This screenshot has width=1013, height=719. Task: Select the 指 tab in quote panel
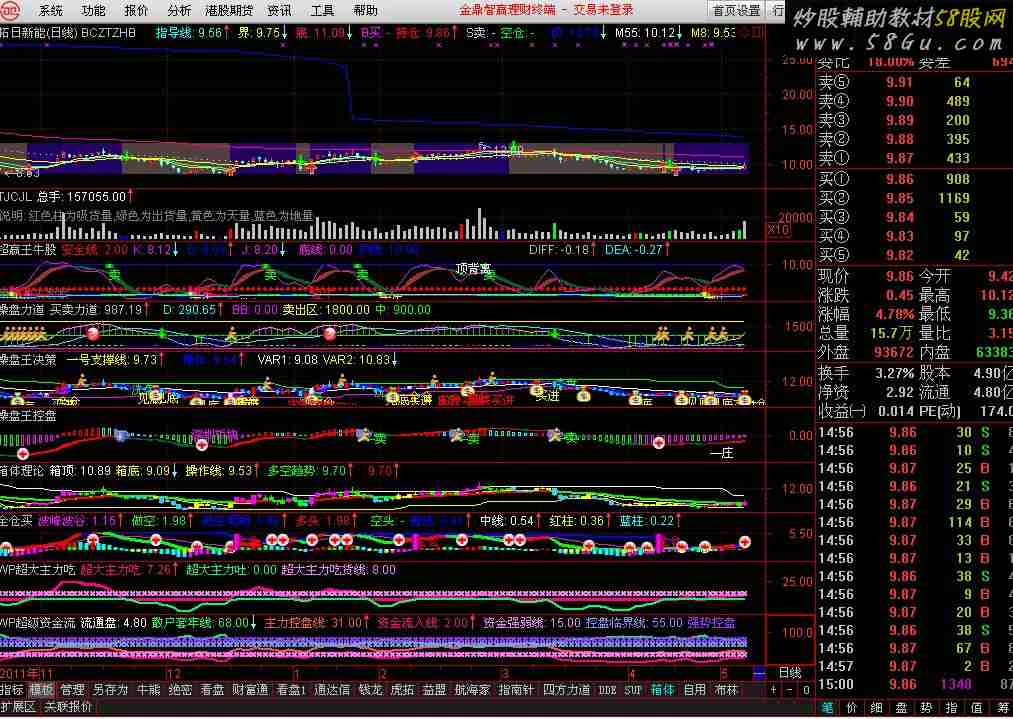pyautogui.click(x=952, y=709)
